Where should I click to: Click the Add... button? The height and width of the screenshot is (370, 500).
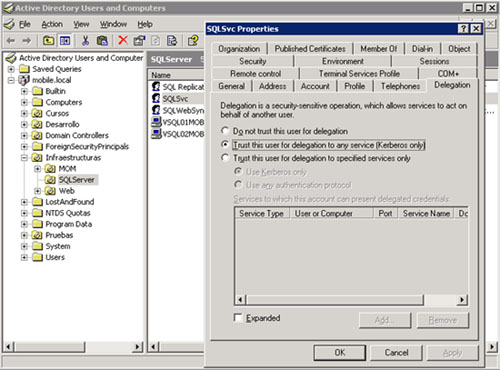385,320
